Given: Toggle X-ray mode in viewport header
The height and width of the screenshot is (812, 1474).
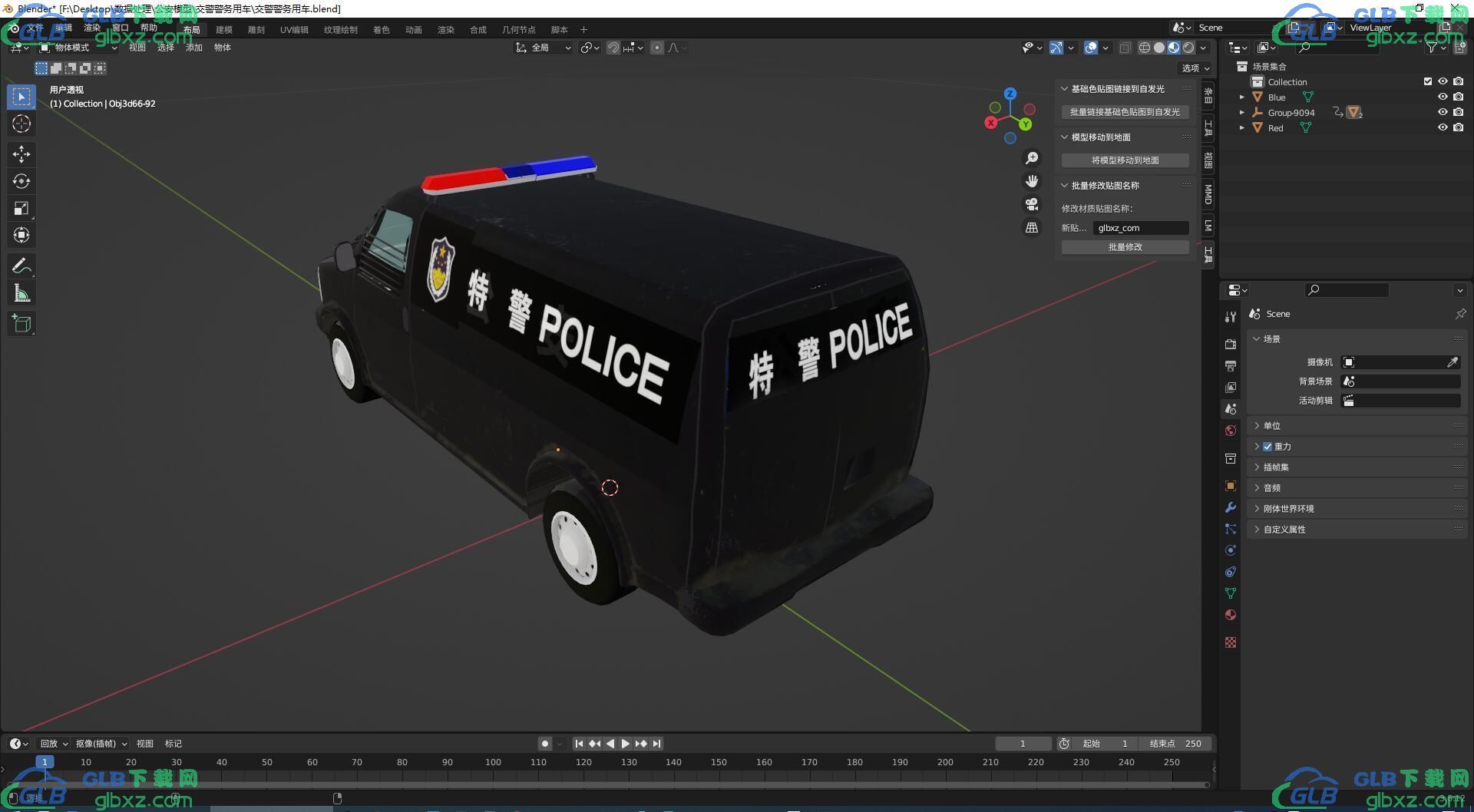Looking at the screenshot, I should 1125,48.
